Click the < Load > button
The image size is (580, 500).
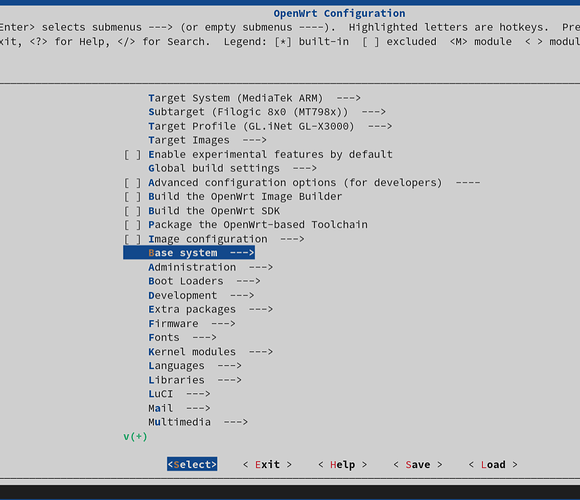pos(493,464)
